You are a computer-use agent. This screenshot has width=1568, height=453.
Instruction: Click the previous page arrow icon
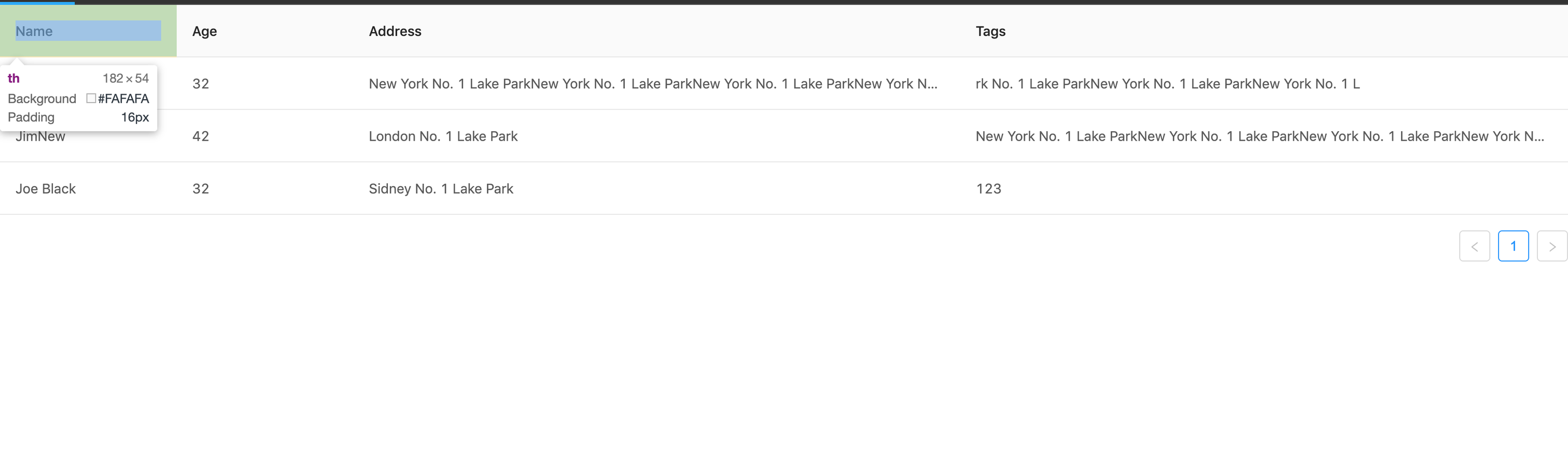click(1474, 246)
